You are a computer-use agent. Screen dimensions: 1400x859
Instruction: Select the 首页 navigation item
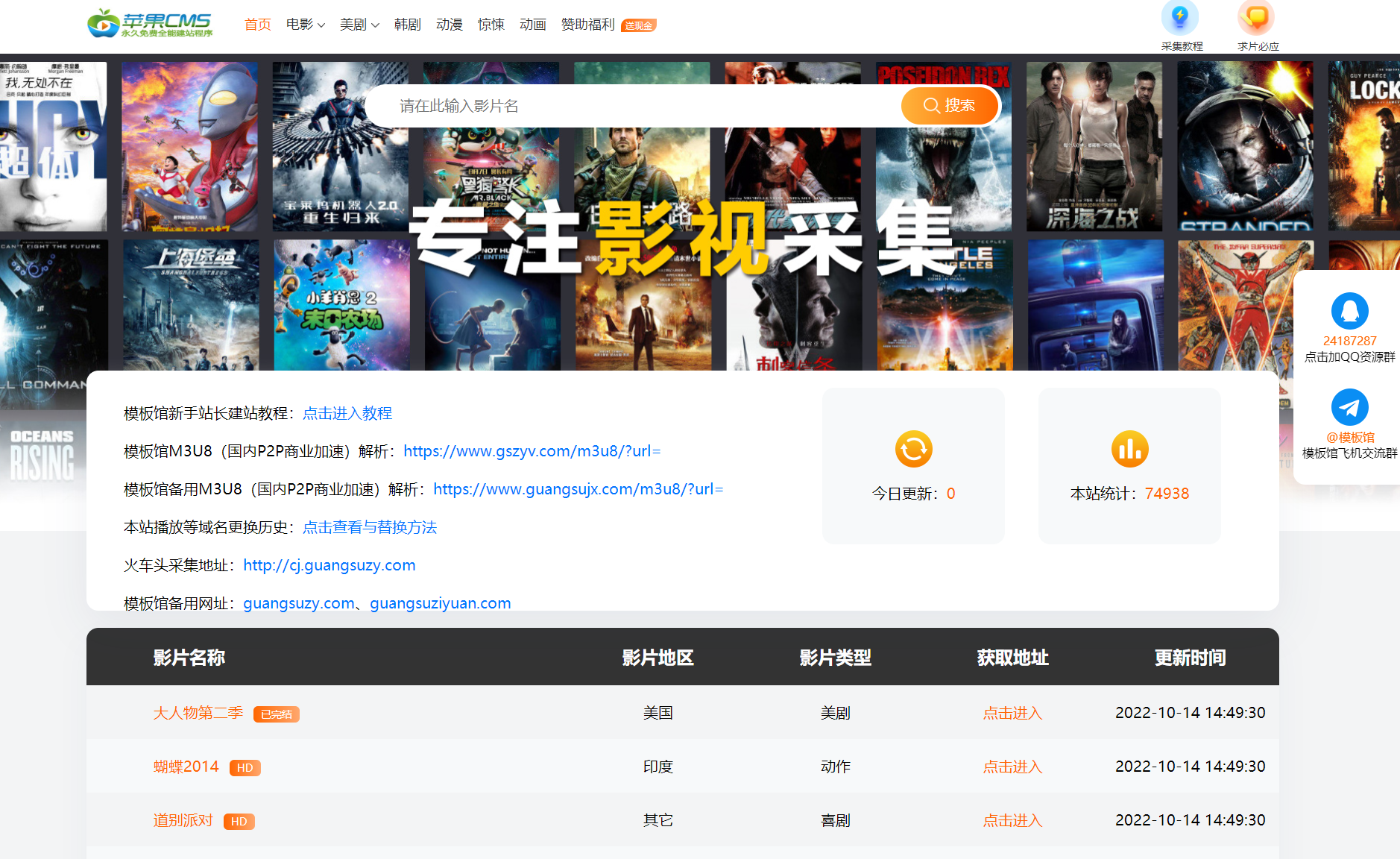[x=258, y=25]
